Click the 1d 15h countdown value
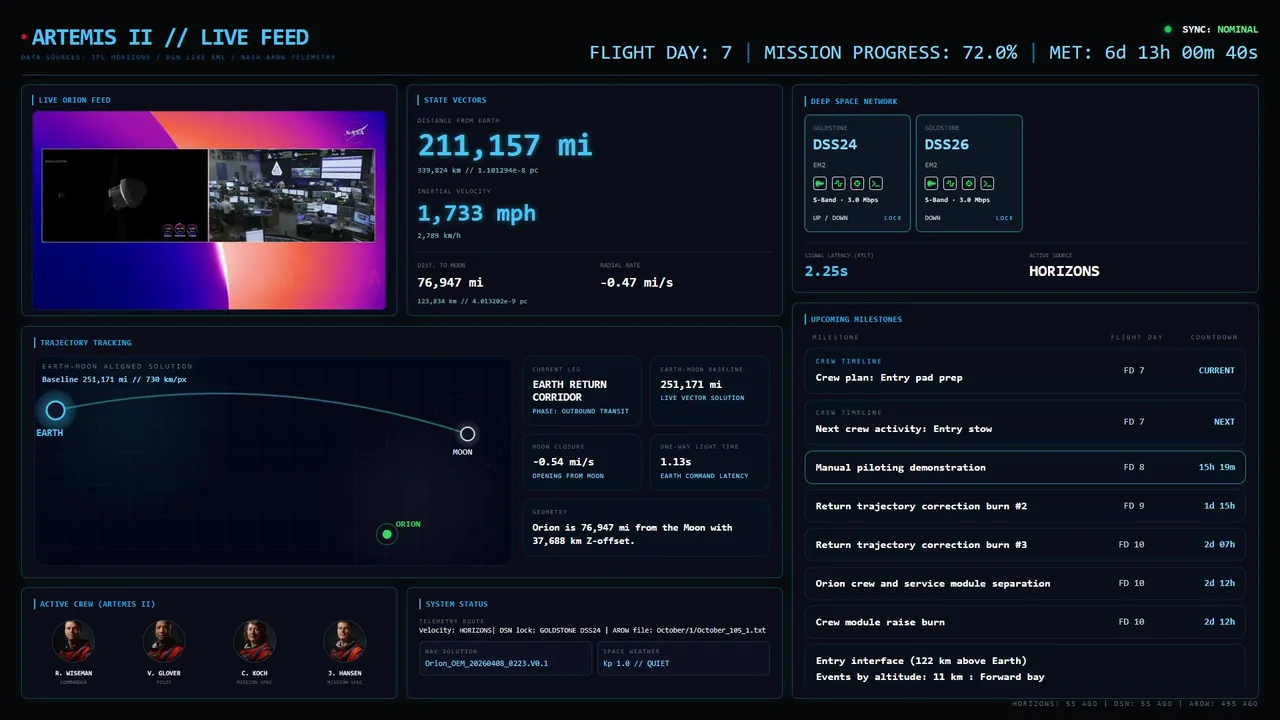 (x=1219, y=506)
